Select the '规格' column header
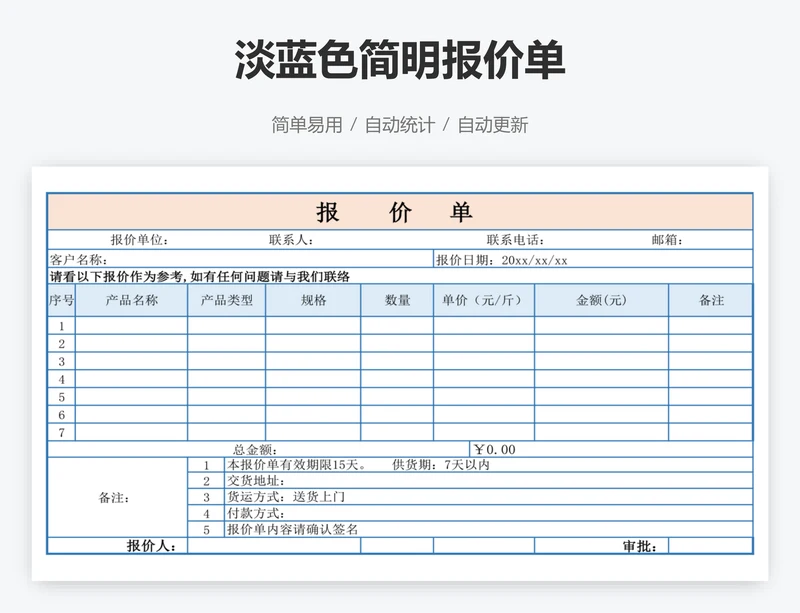 click(x=313, y=300)
